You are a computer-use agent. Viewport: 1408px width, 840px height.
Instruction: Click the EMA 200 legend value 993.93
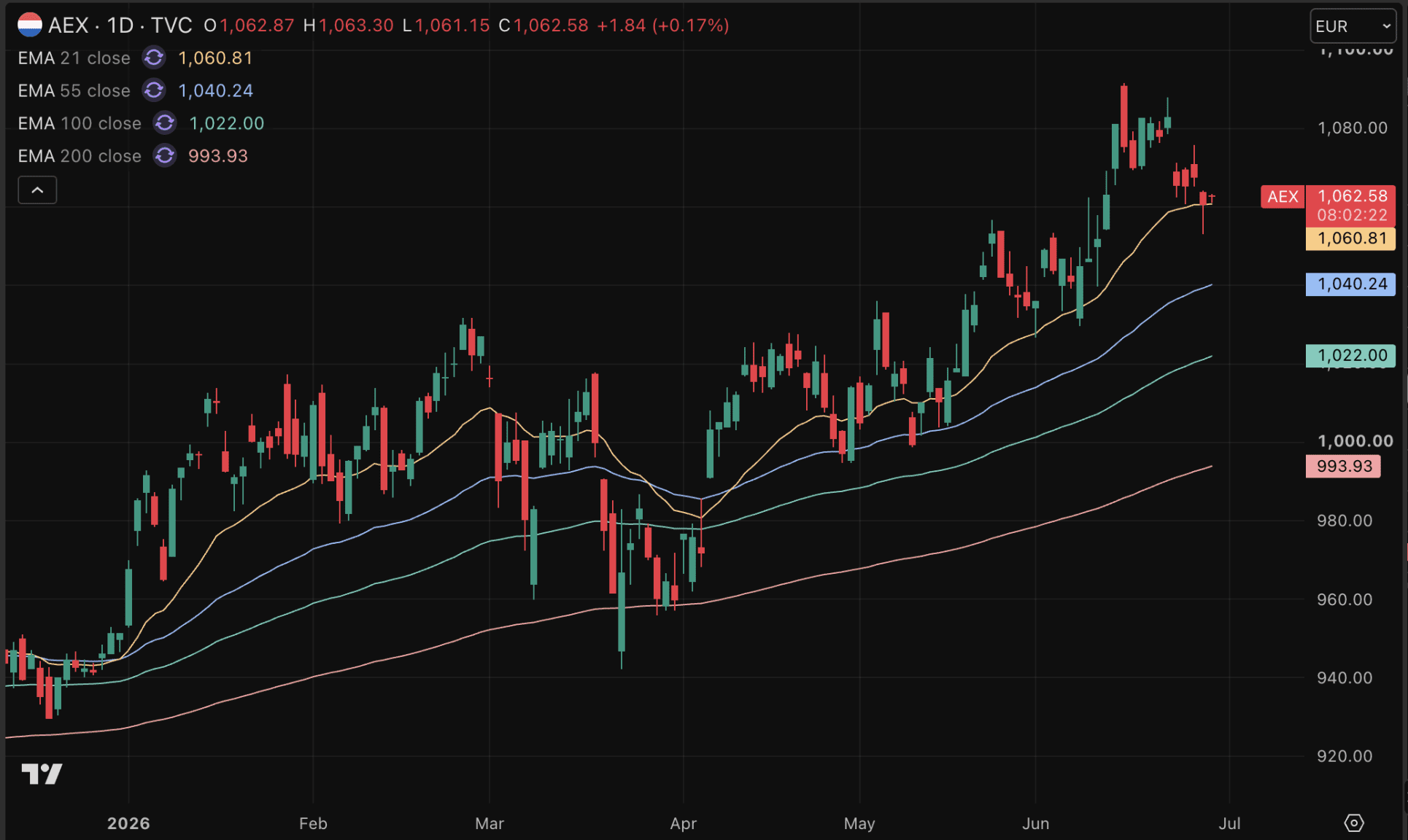click(x=218, y=157)
